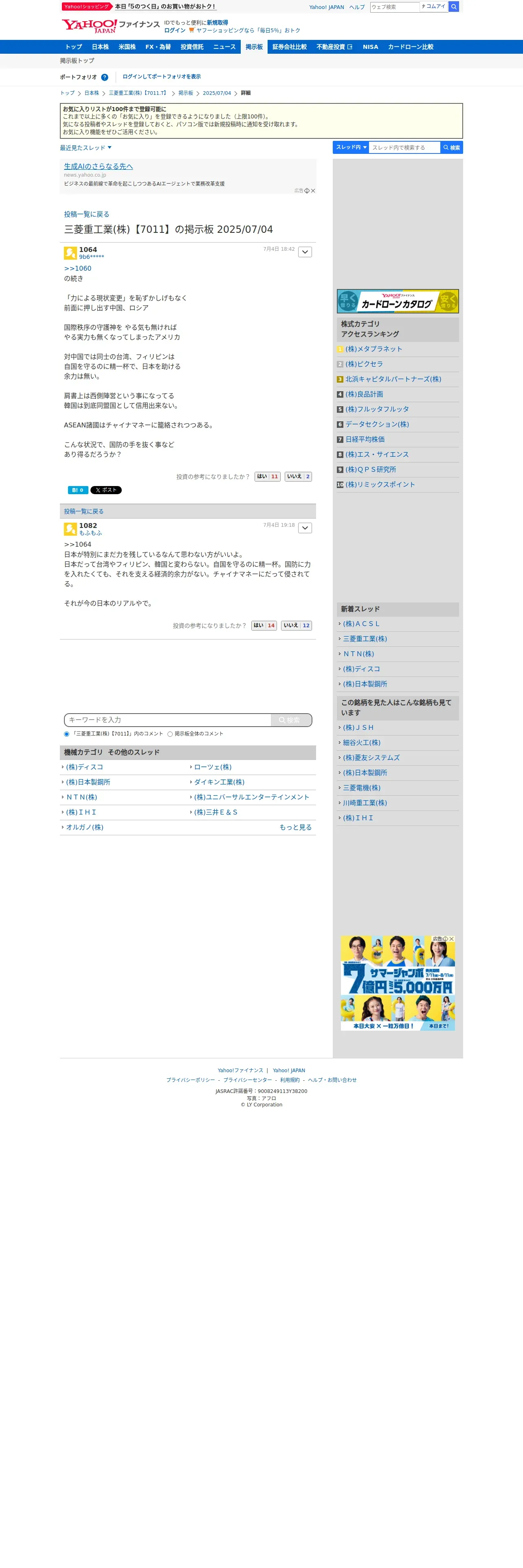Click the keyword 検索 button
Viewport: 523px width, 1568px height.
(x=291, y=720)
